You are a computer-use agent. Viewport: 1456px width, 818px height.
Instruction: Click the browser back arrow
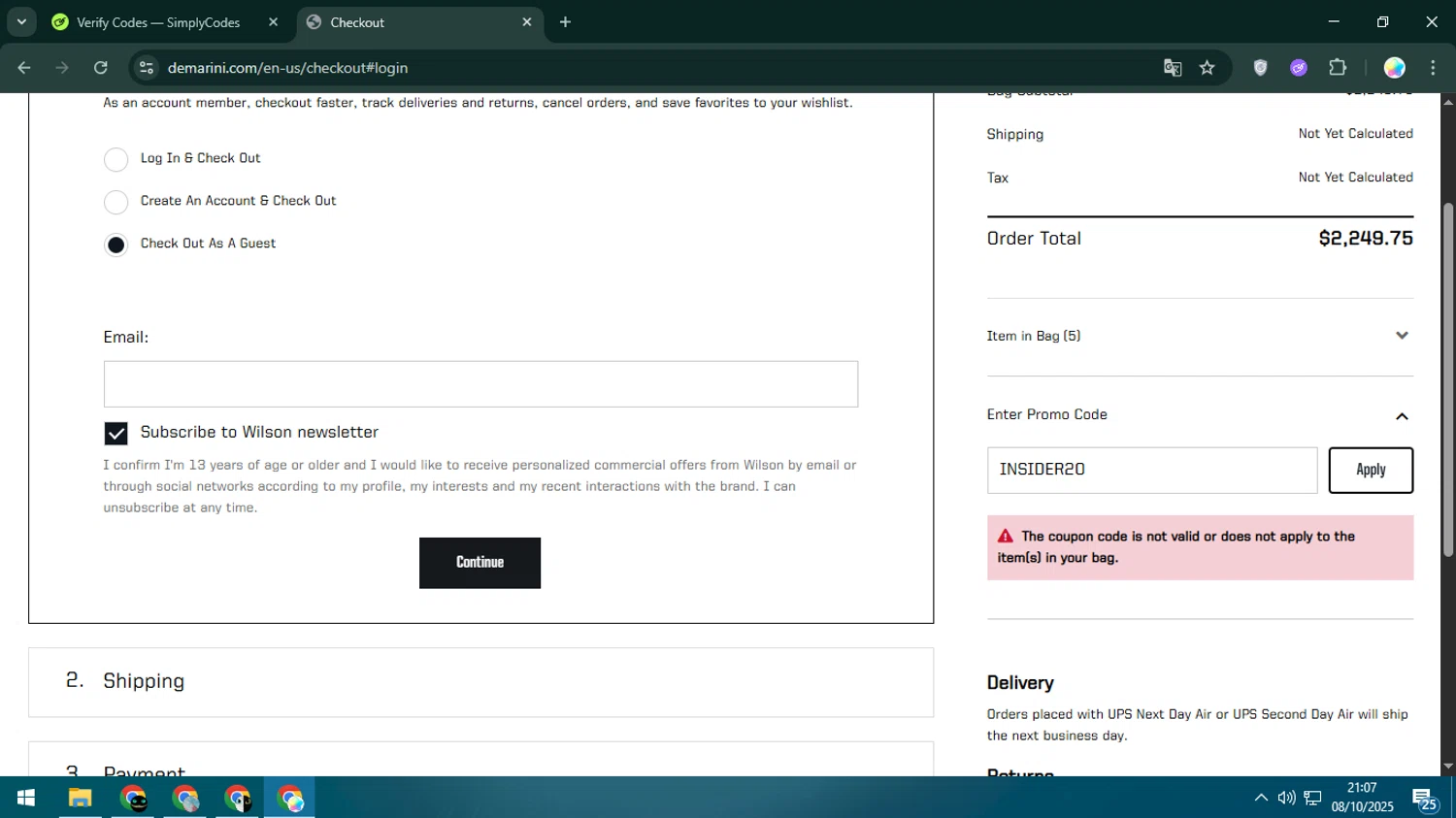24,68
